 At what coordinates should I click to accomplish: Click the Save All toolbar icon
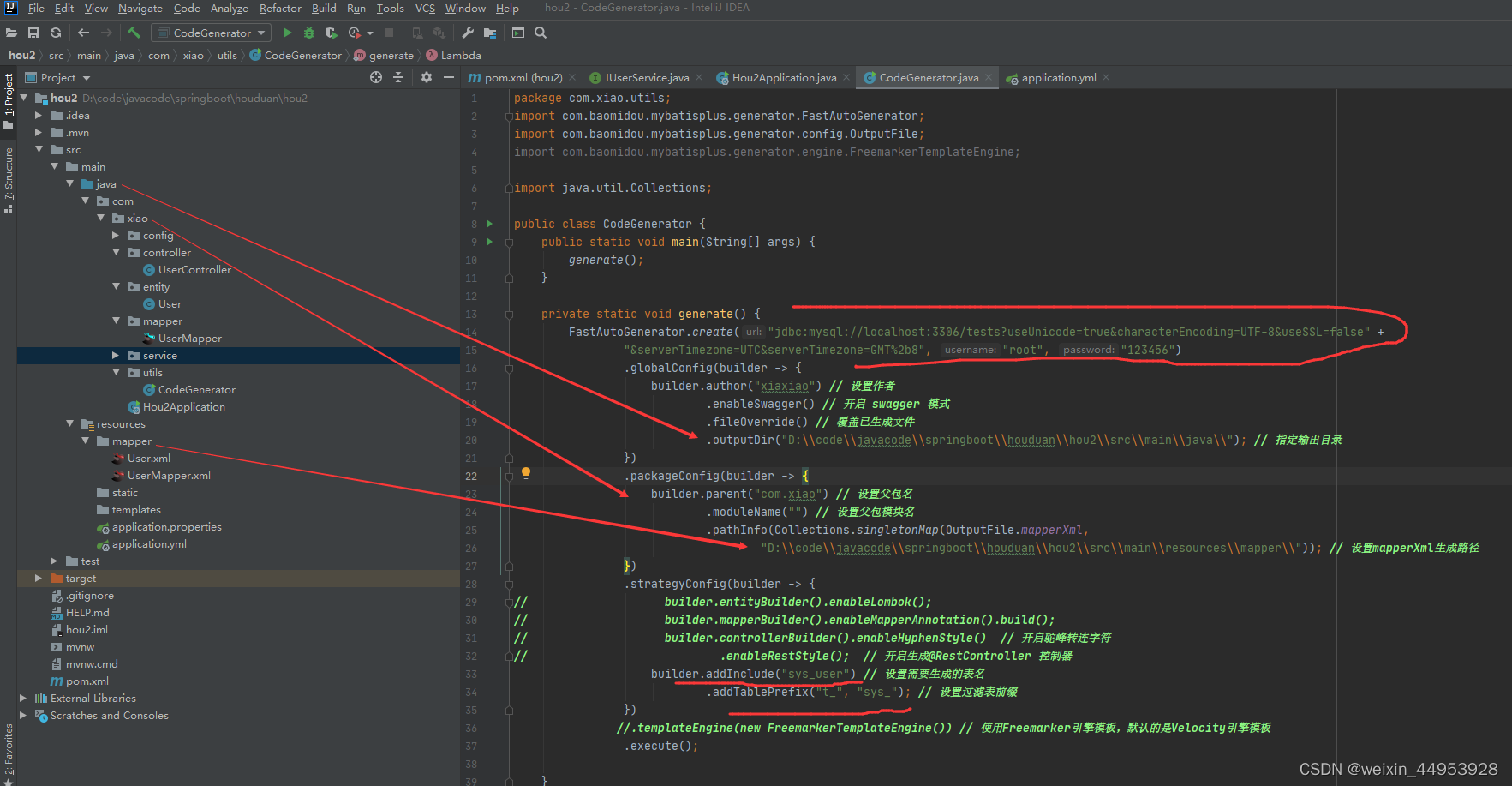(33, 33)
